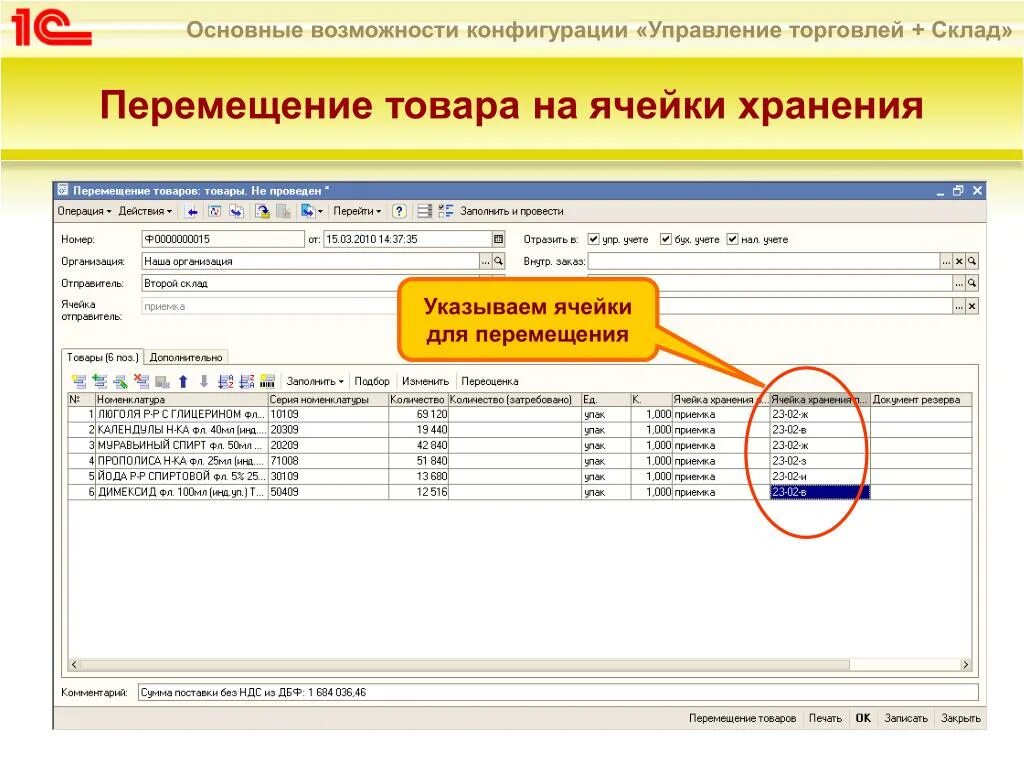Screen dimensions: 1024x768
Task: Open dropdown arrow beside create-based-on icon
Action: click(x=320, y=212)
